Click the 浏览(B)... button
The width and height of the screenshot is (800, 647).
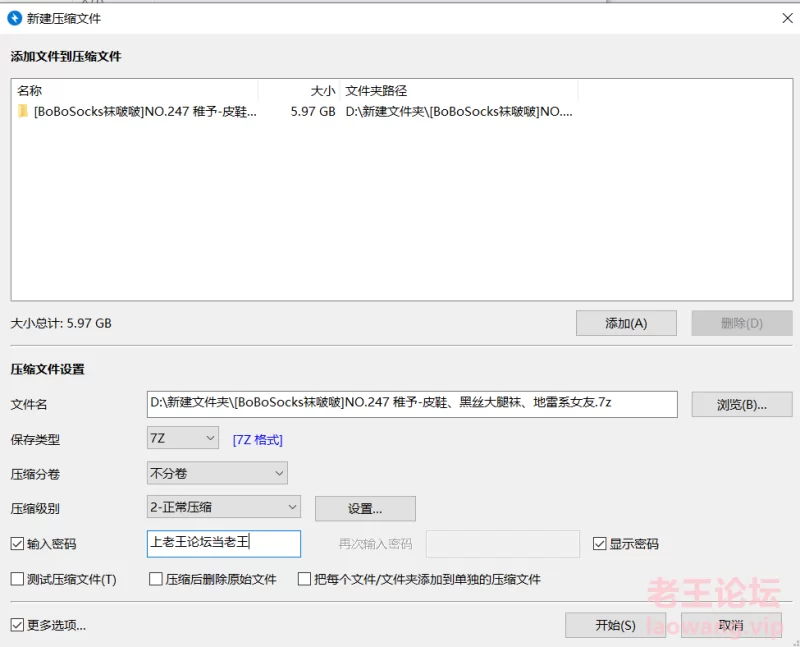pos(742,404)
